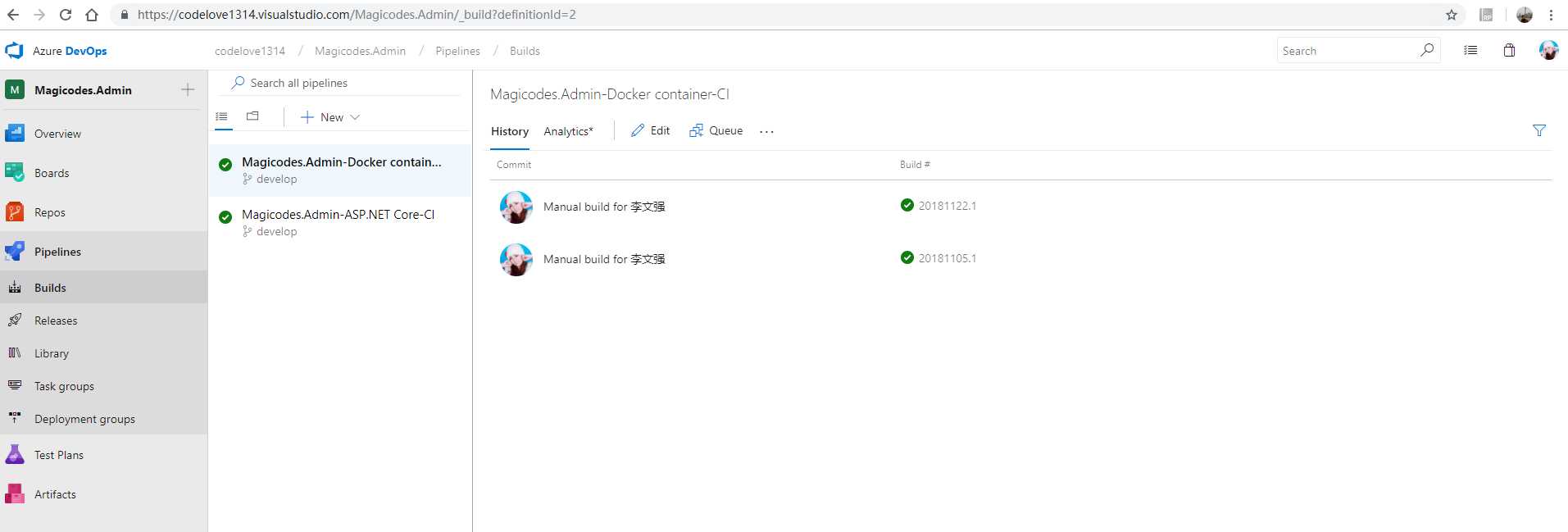This screenshot has height=532, width=1568.
Task: Click Pipelines breadcrumb link
Action: pyautogui.click(x=457, y=51)
